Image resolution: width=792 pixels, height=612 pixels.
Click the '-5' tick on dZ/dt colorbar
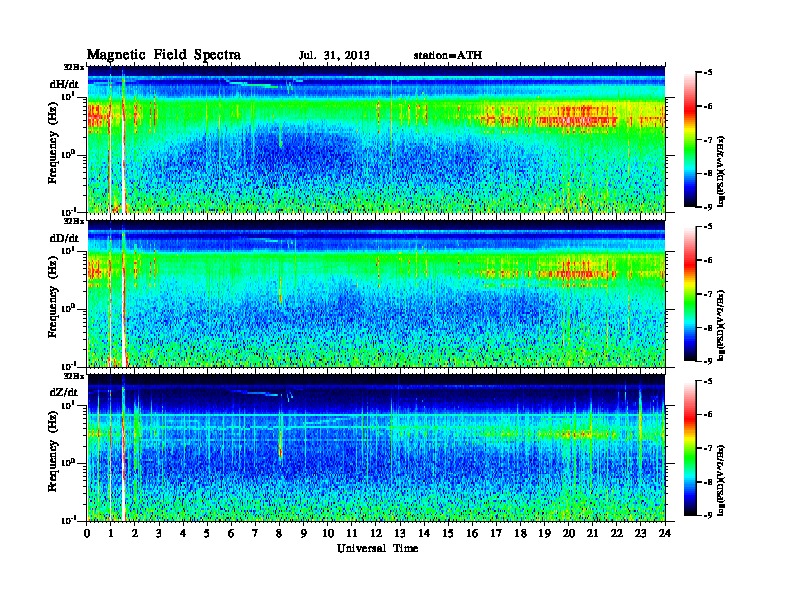[708, 381]
